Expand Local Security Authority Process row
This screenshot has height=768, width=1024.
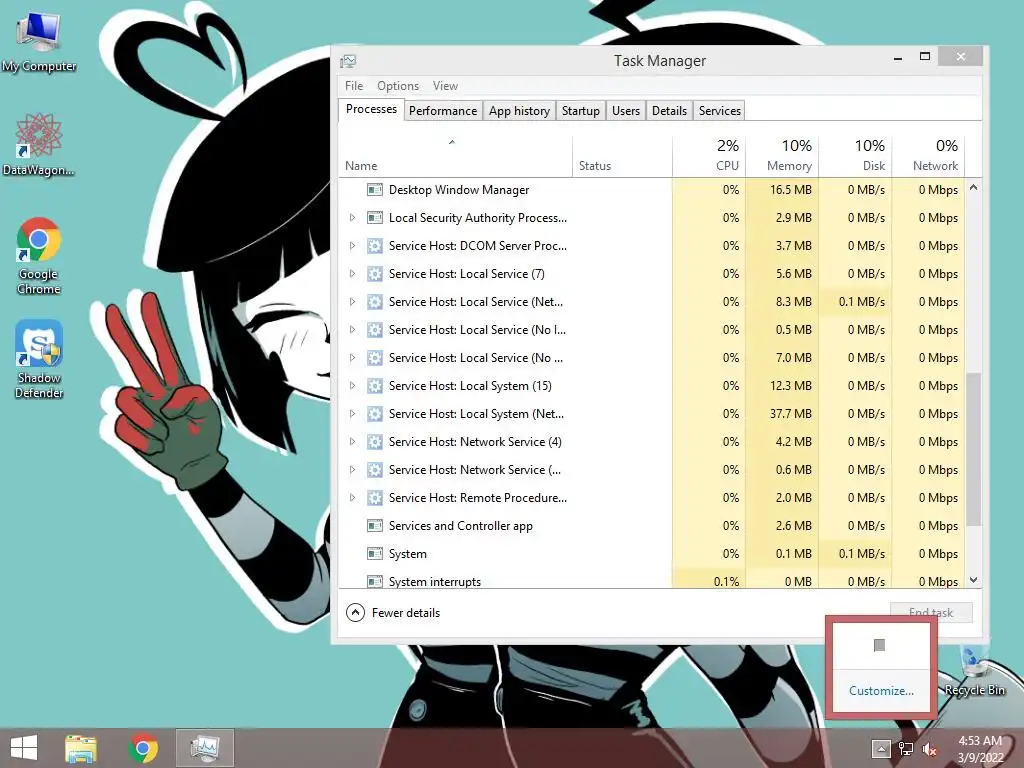coord(353,217)
